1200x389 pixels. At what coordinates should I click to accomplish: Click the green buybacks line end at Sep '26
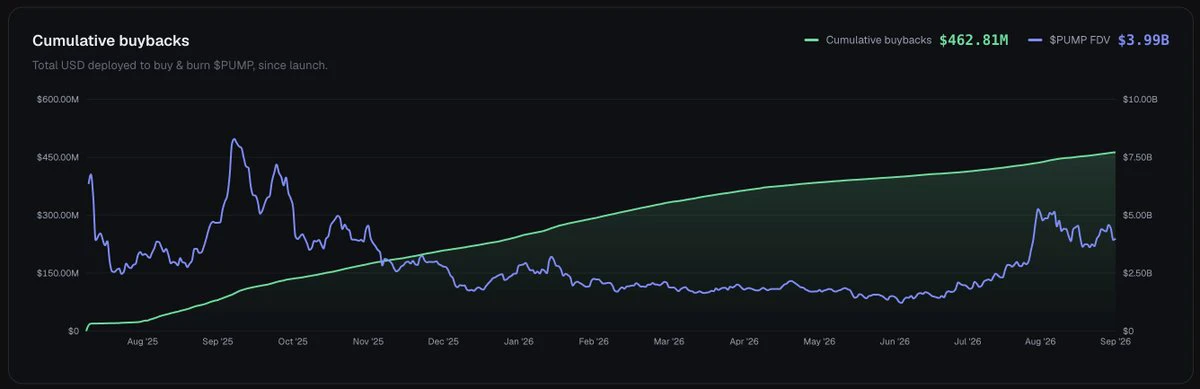click(1114, 152)
